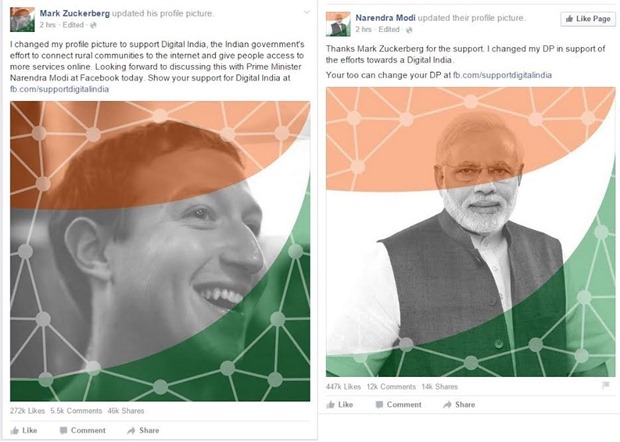Open fb.com/supportdigitalindia link in Modi's post
The width and height of the screenshot is (620, 442).
point(502,75)
